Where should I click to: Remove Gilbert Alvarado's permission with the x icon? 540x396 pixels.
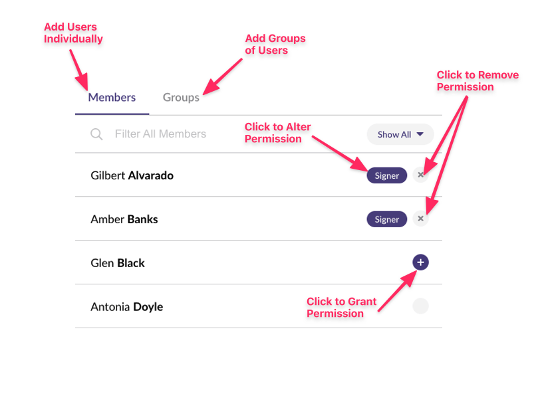point(420,175)
